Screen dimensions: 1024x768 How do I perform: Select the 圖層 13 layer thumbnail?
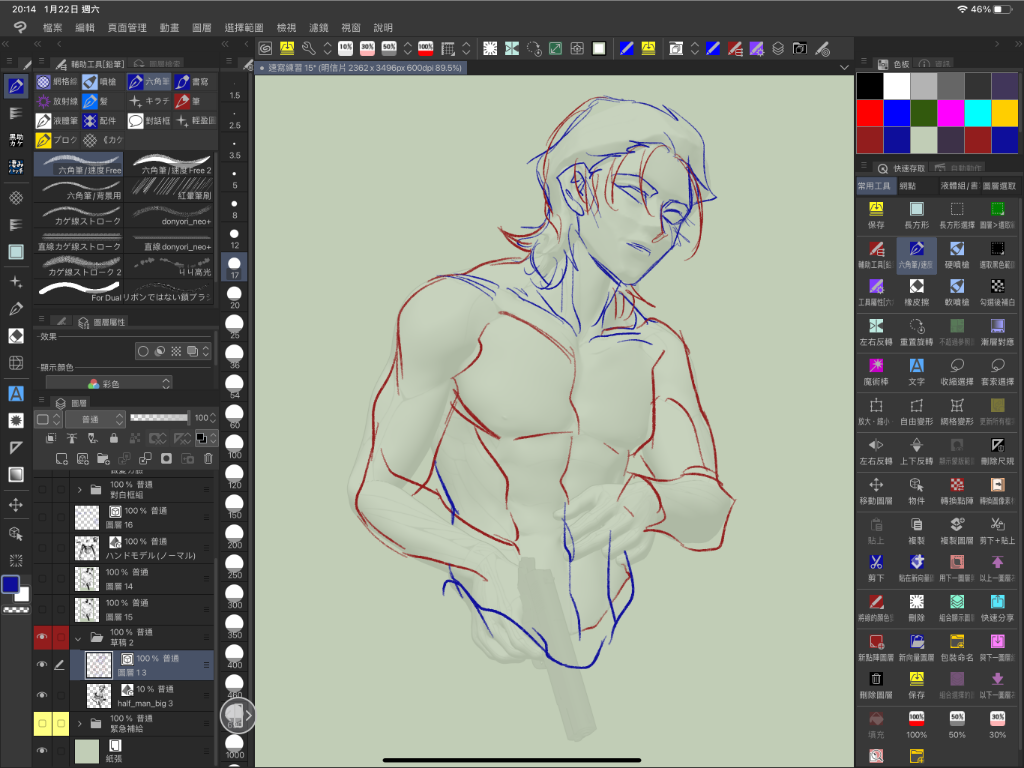point(99,665)
